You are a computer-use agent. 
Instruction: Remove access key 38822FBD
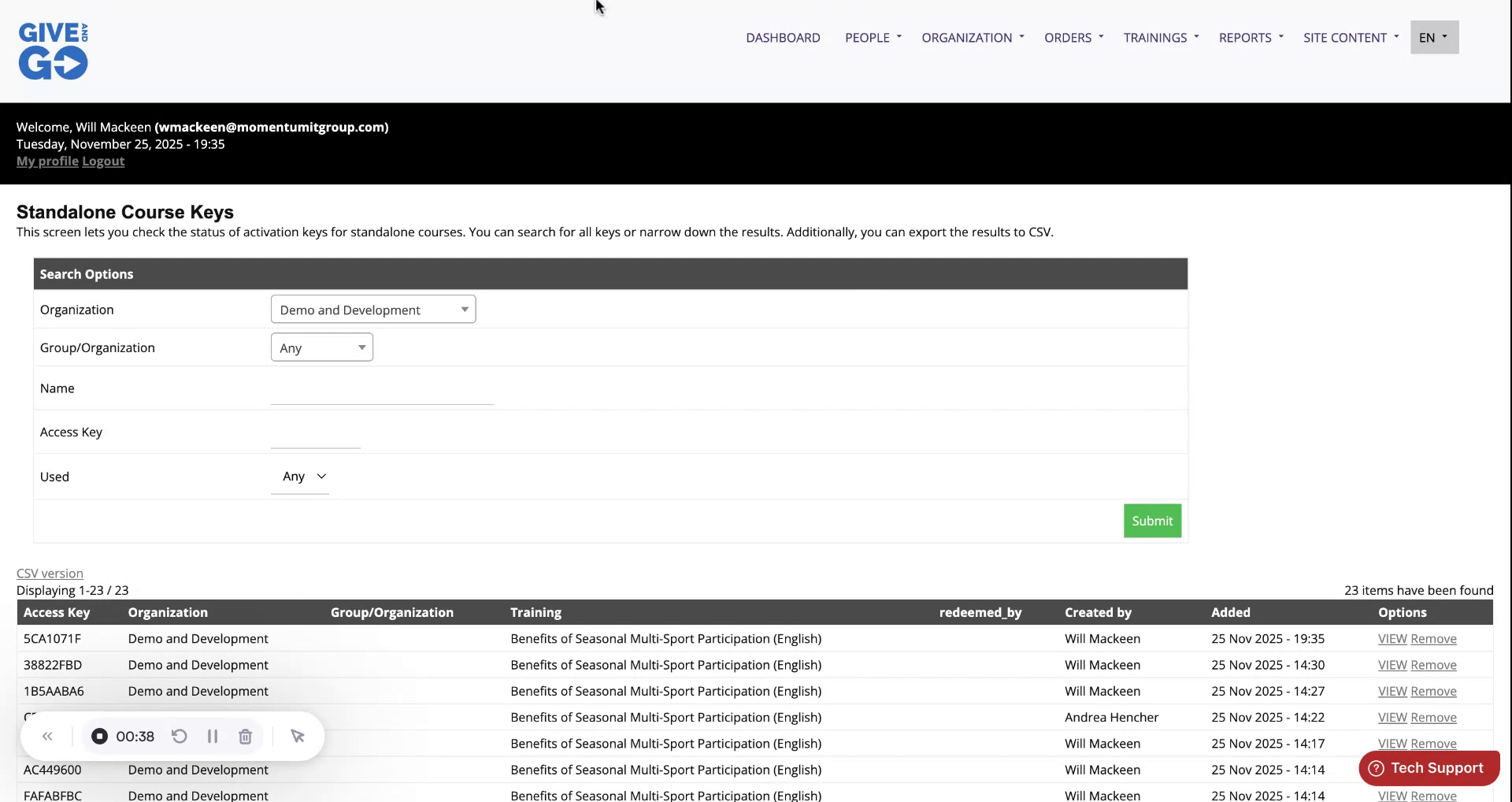1434,664
